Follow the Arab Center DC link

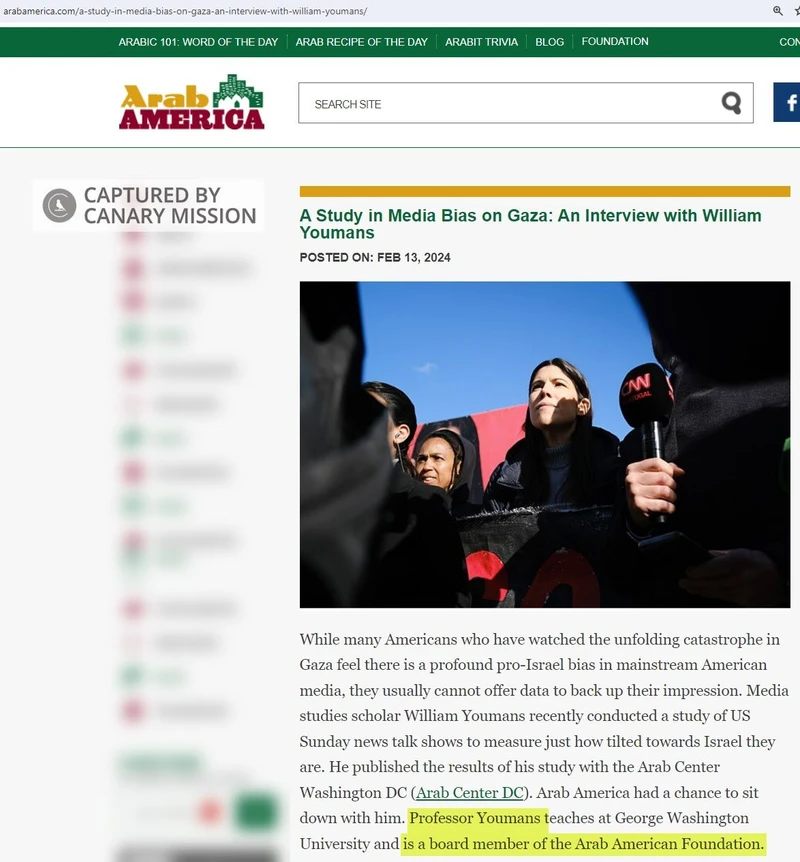[469, 794]
